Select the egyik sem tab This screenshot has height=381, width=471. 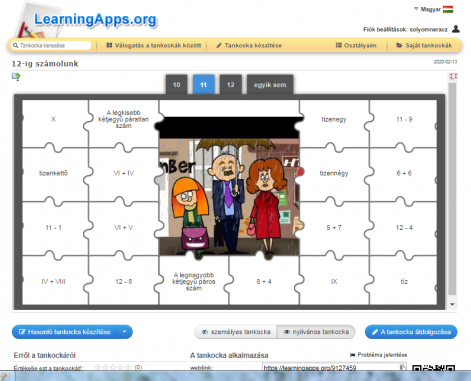[270, 85]
